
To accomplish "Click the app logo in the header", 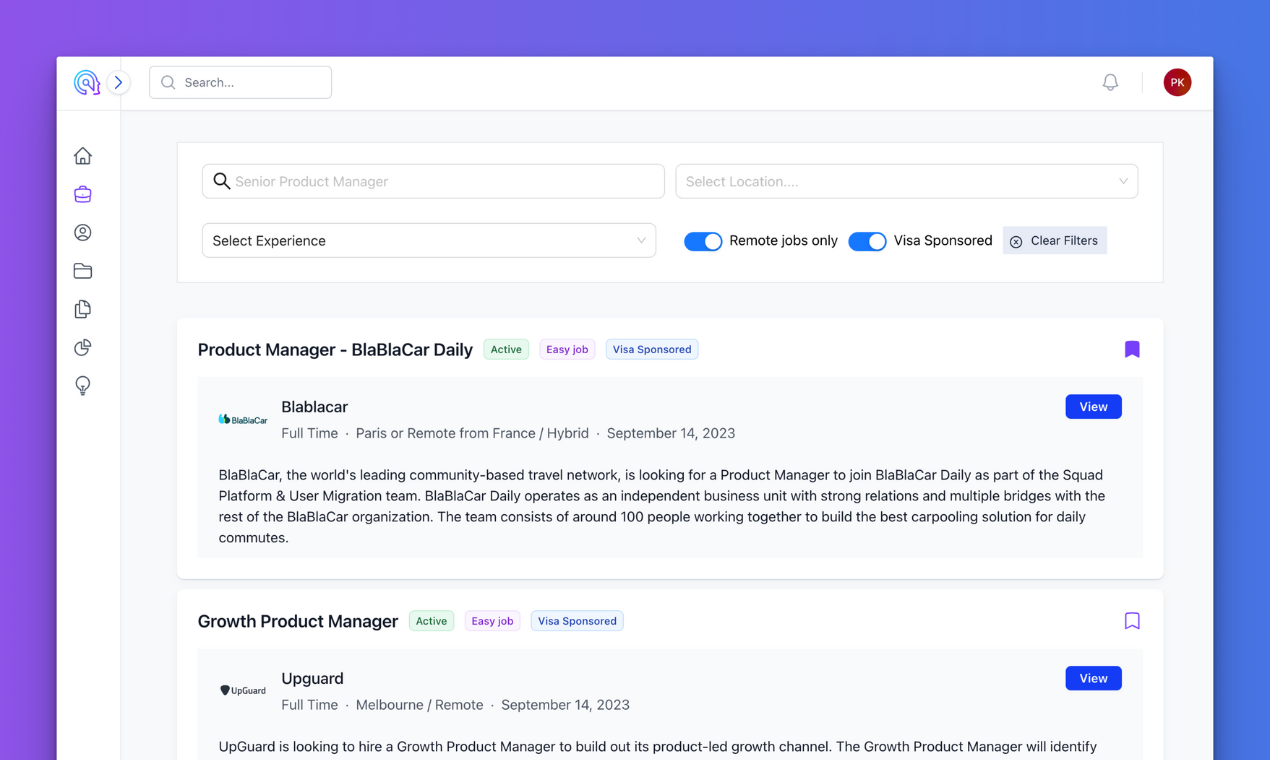I will click(x=86, y=83).
